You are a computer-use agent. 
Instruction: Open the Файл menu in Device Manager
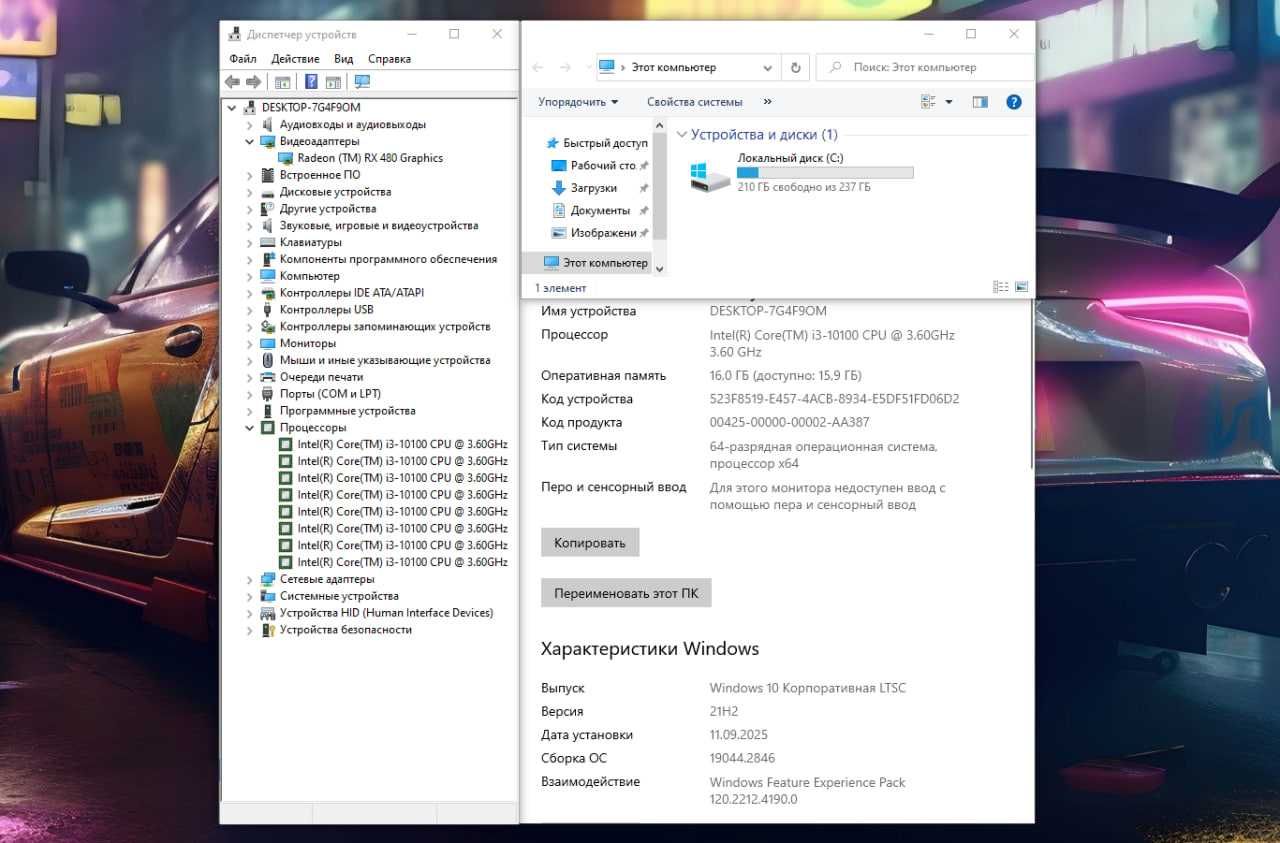coord(243,59)
